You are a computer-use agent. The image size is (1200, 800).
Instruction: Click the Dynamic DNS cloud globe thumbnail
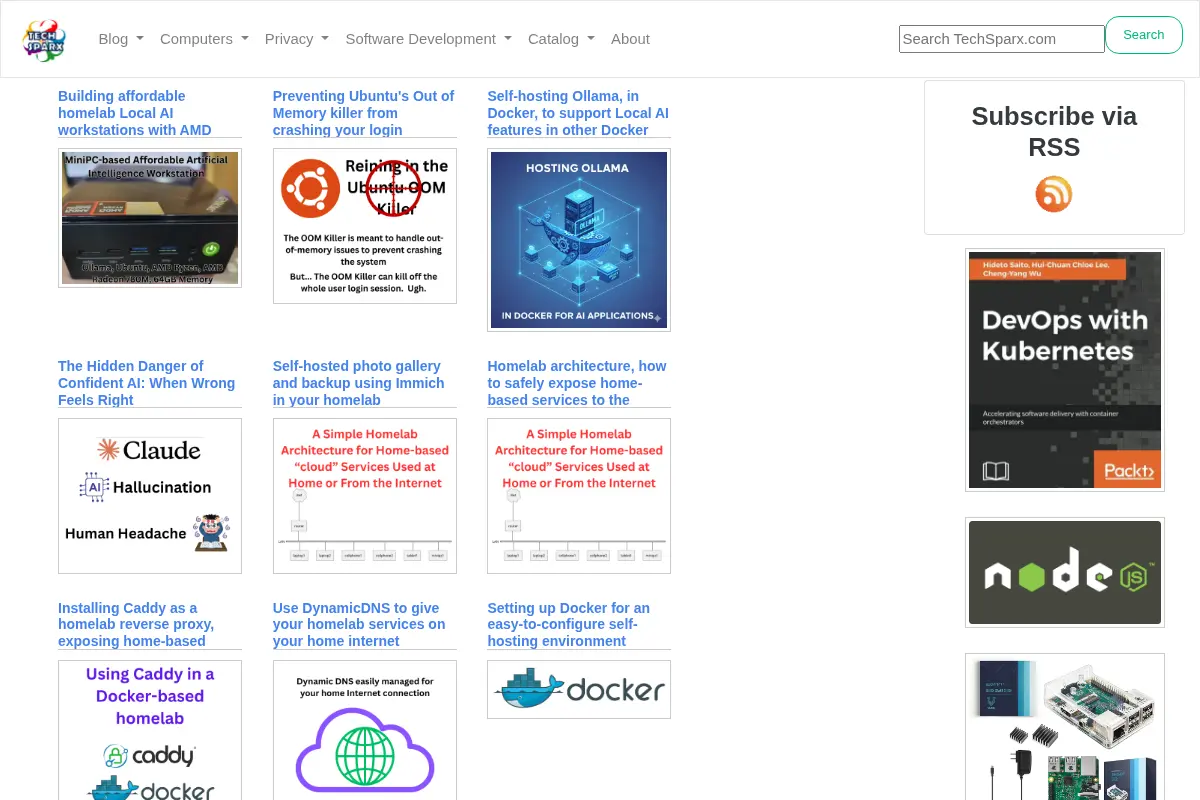[x=365, y=730]
